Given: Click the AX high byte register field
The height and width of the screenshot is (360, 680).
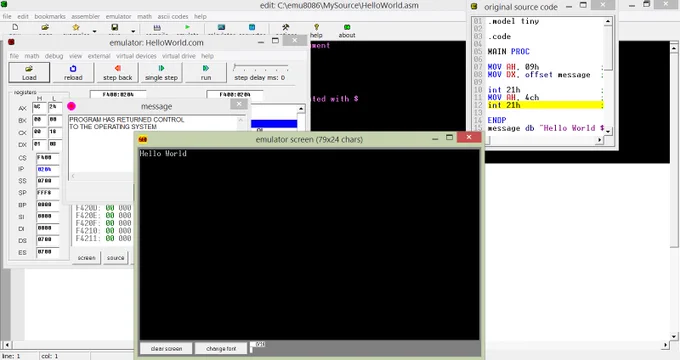Looking at the screenshot, I should click(x=39, y=108).
